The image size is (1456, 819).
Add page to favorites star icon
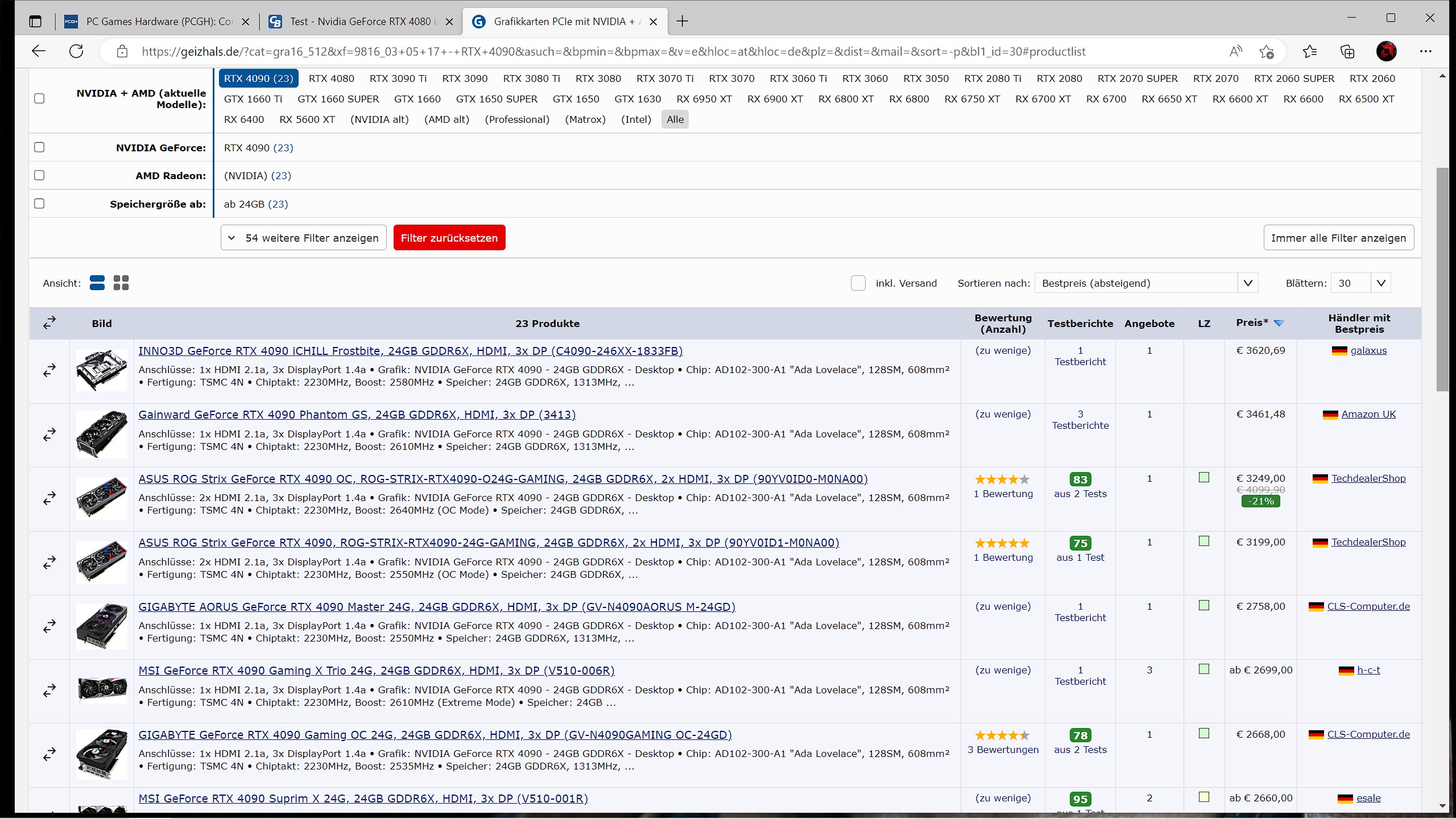click(1266, 52)
